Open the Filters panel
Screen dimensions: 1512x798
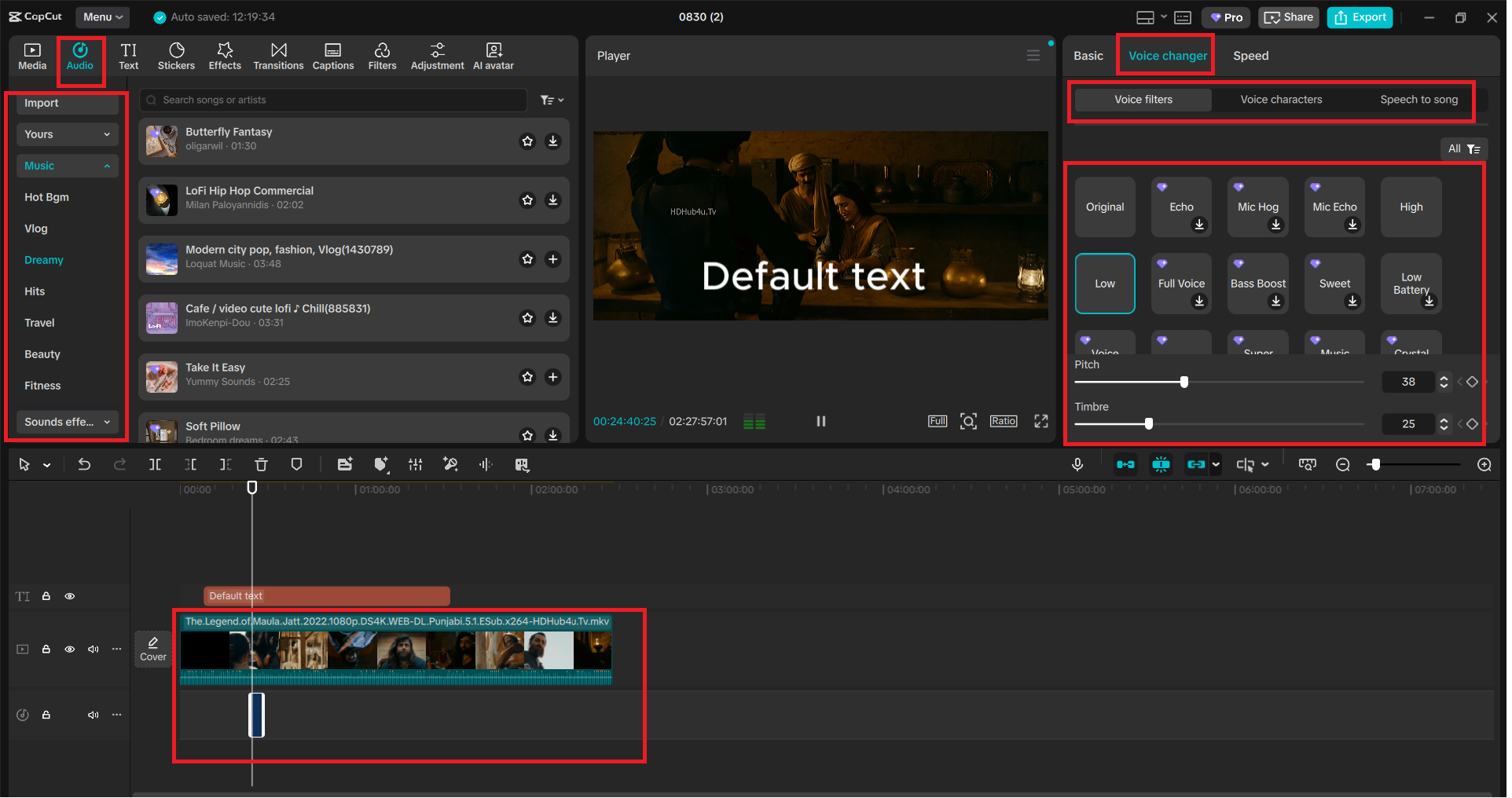pos(382,56)
